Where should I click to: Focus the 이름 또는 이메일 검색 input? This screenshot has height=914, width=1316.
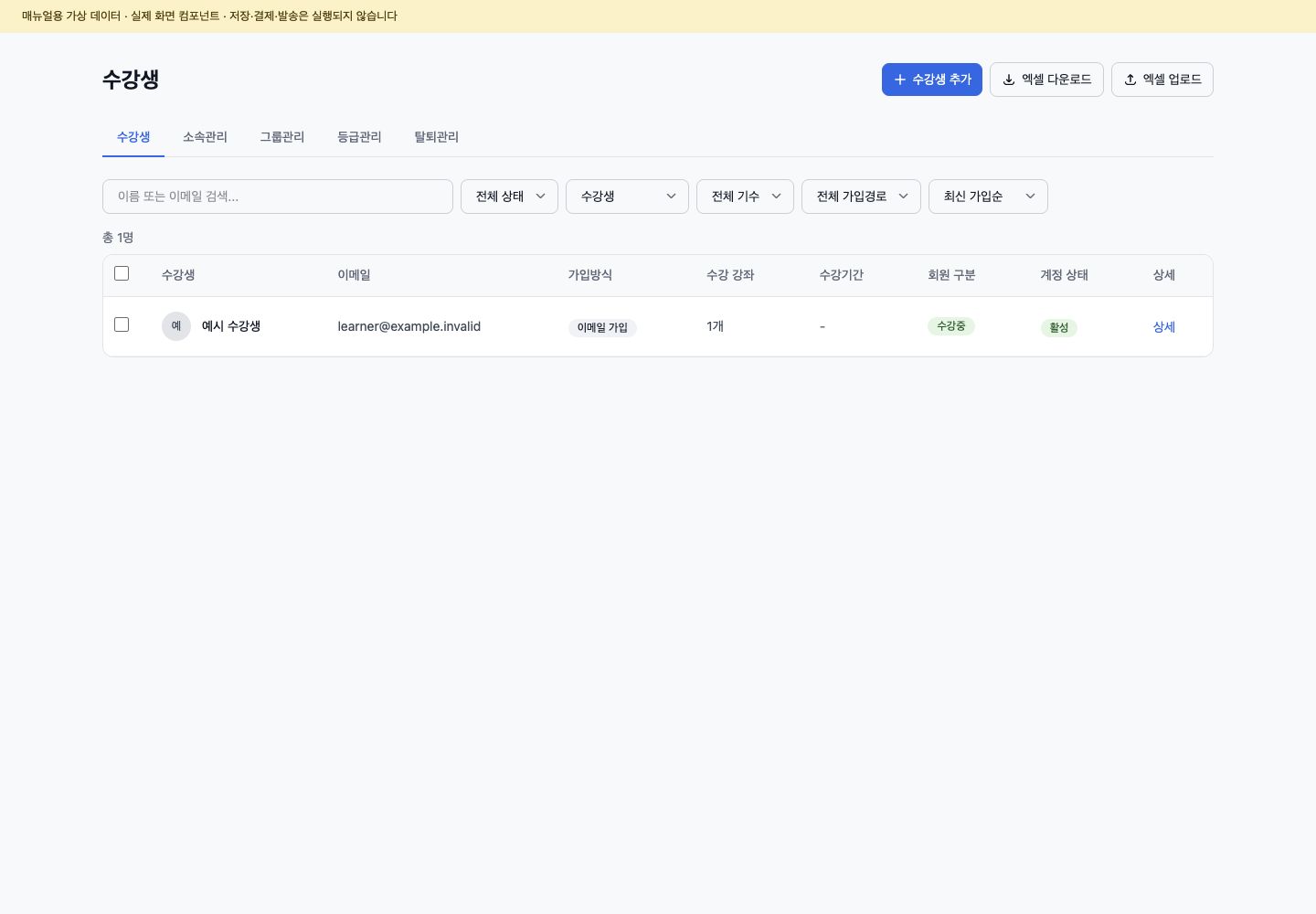[278, 197]
